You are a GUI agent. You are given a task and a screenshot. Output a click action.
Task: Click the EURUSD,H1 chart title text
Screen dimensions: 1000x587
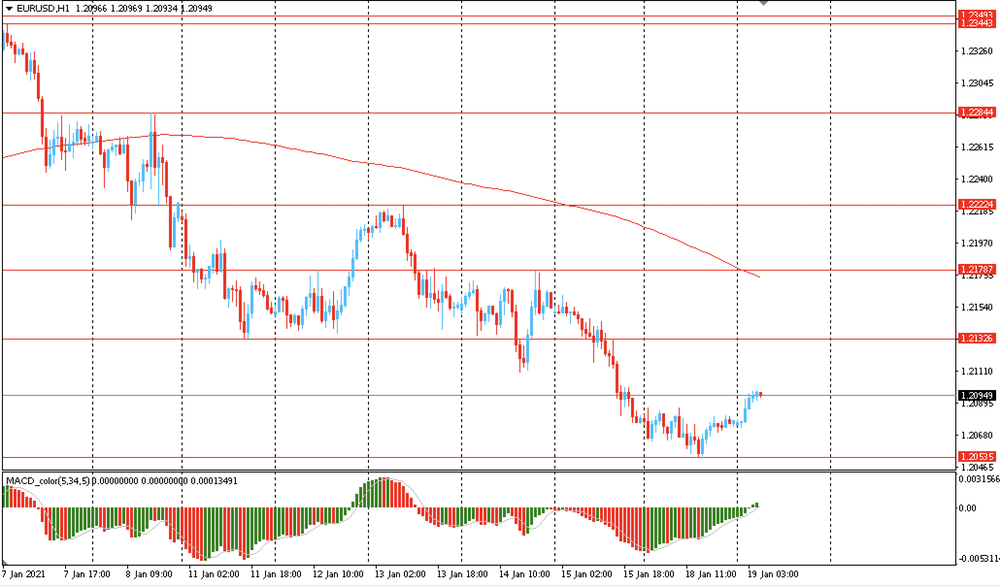[43, 8]
